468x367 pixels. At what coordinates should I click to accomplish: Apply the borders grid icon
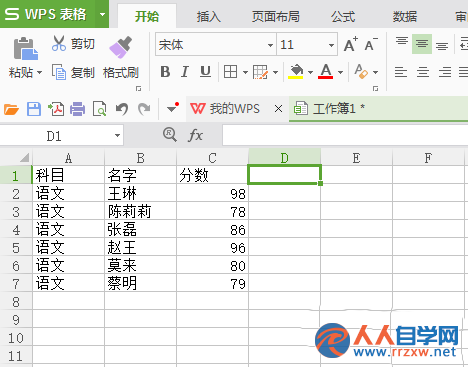point(230,72)
